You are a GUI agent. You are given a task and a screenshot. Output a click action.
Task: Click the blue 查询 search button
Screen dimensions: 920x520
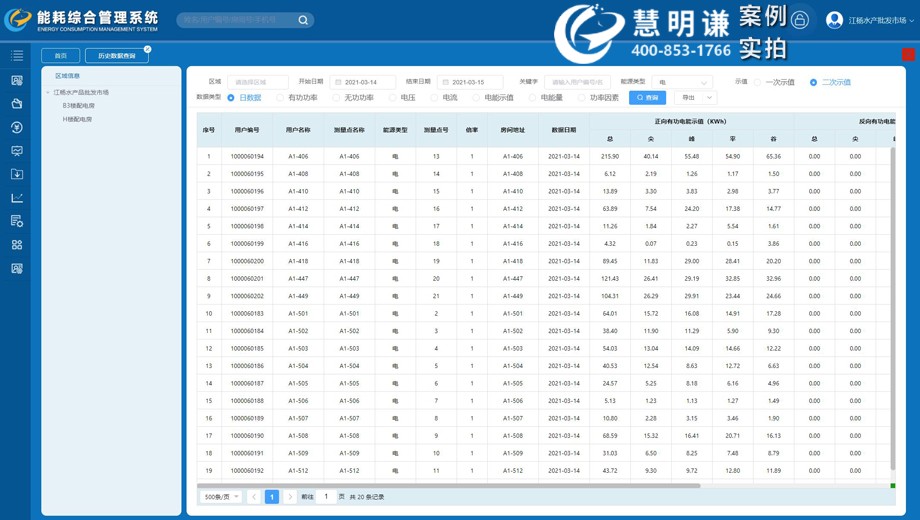pos(647,98)
